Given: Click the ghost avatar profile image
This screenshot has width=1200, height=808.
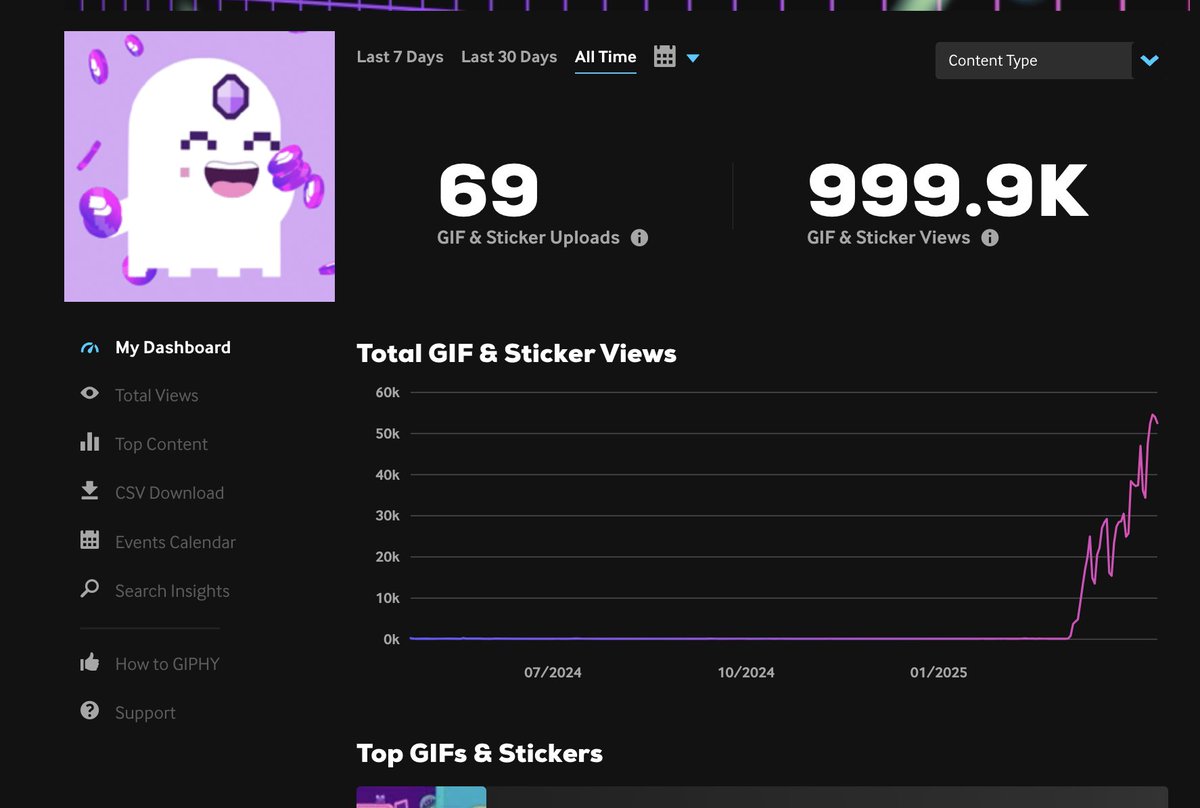Looking at the screenshot, I should (200, 166).
